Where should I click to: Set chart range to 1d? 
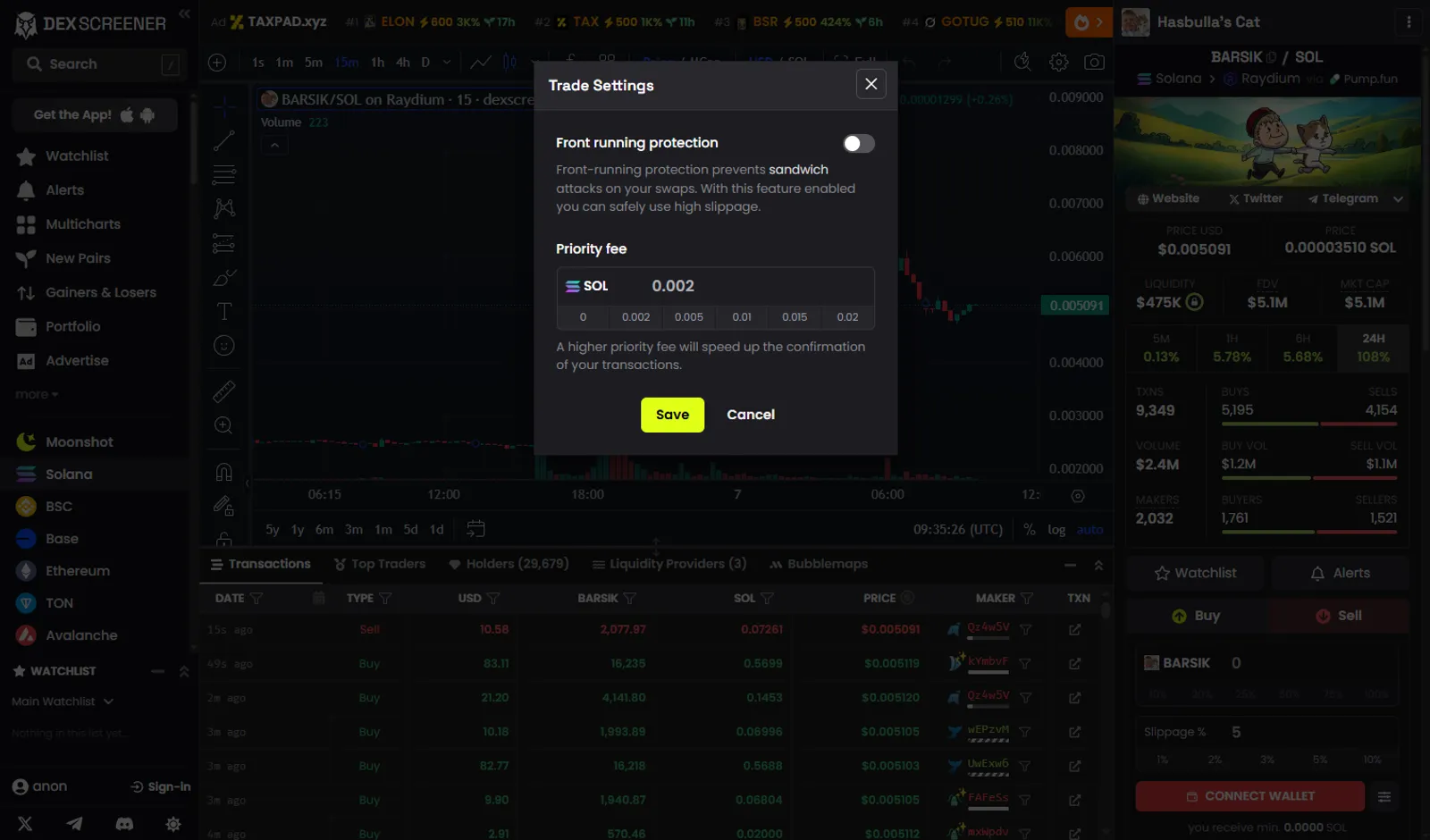coord(437,530)
